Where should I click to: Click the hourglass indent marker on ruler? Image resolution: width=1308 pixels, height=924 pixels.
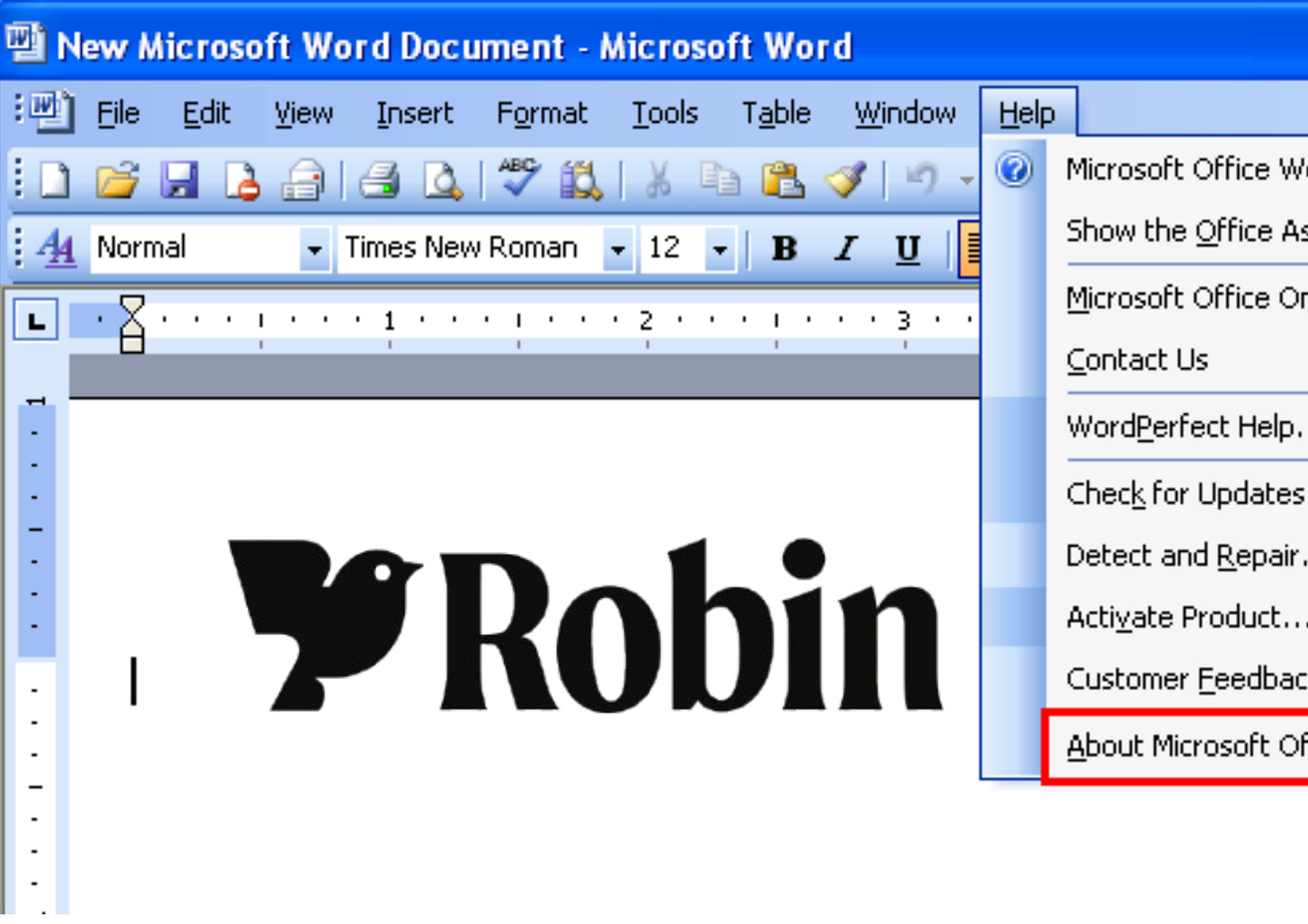[x=132, y=323]
